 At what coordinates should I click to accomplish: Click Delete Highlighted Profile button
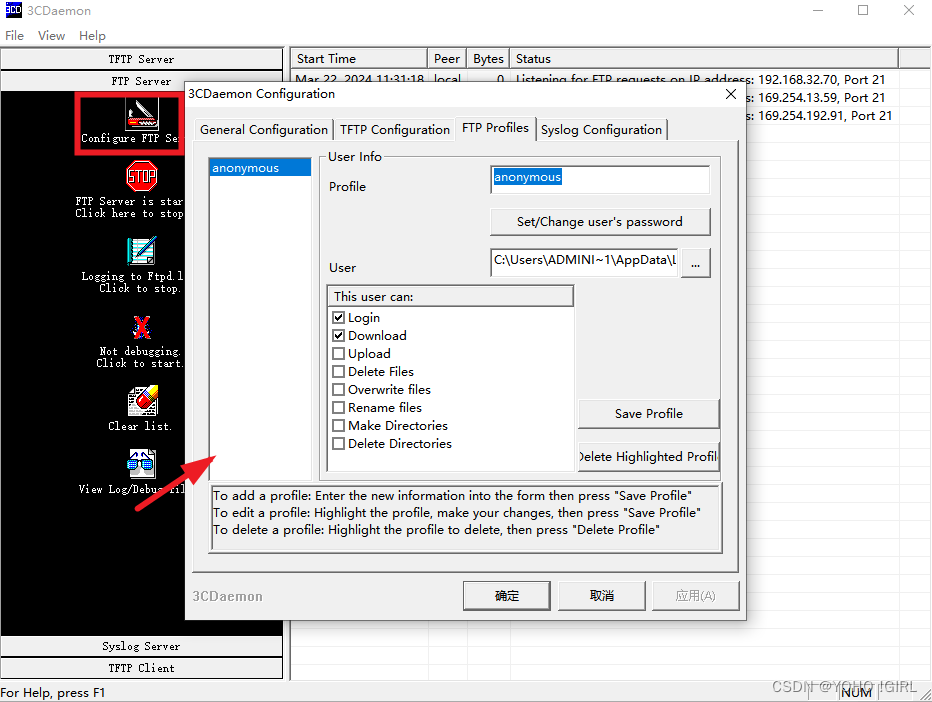tap(648, 457)
